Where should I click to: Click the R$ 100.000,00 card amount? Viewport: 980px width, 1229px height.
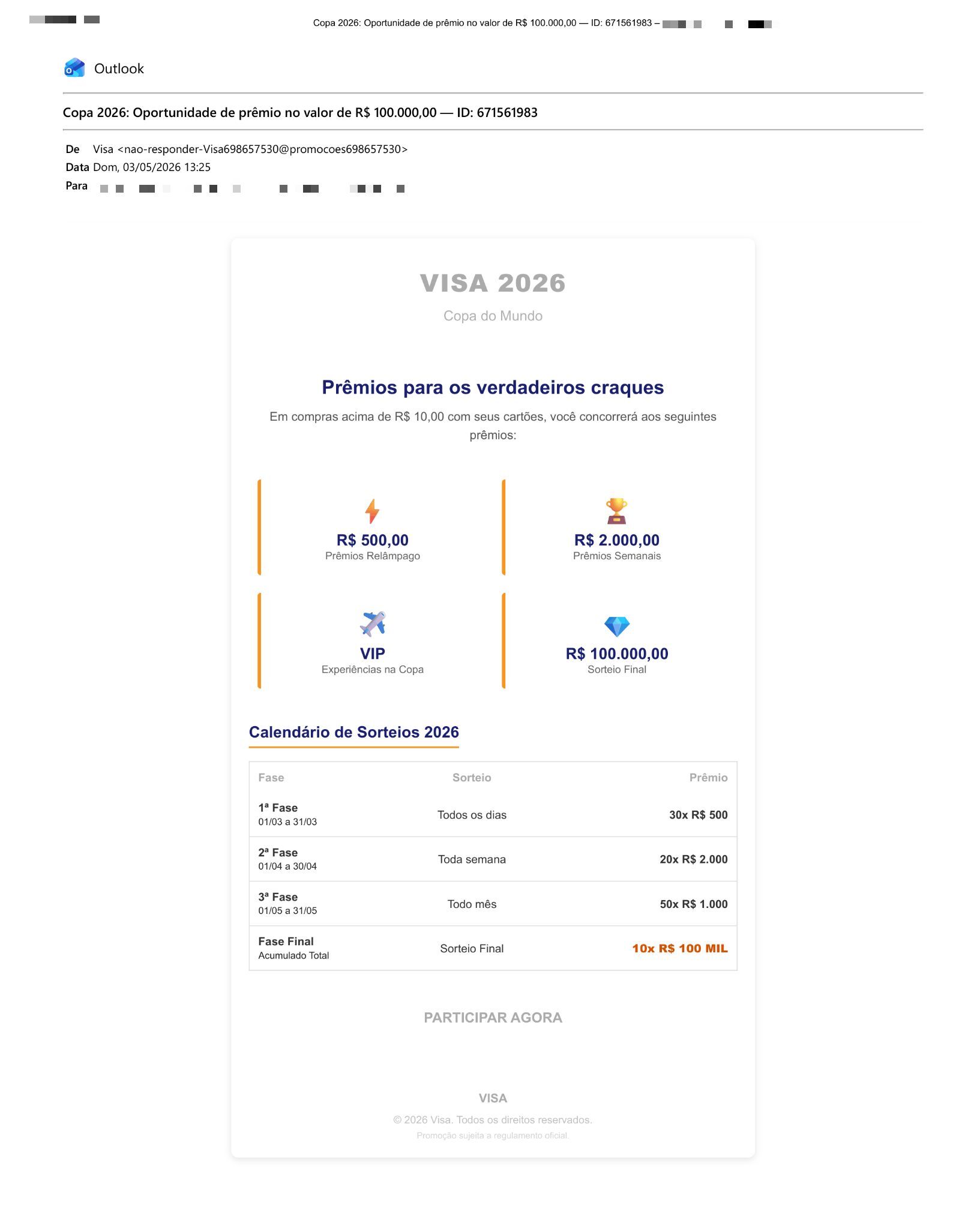pos(617,654)
